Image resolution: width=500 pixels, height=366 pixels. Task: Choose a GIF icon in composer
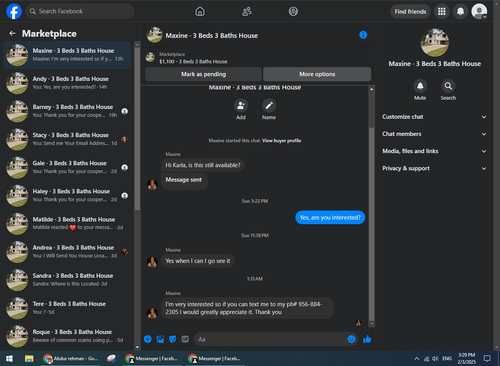[x=185, y=339]
